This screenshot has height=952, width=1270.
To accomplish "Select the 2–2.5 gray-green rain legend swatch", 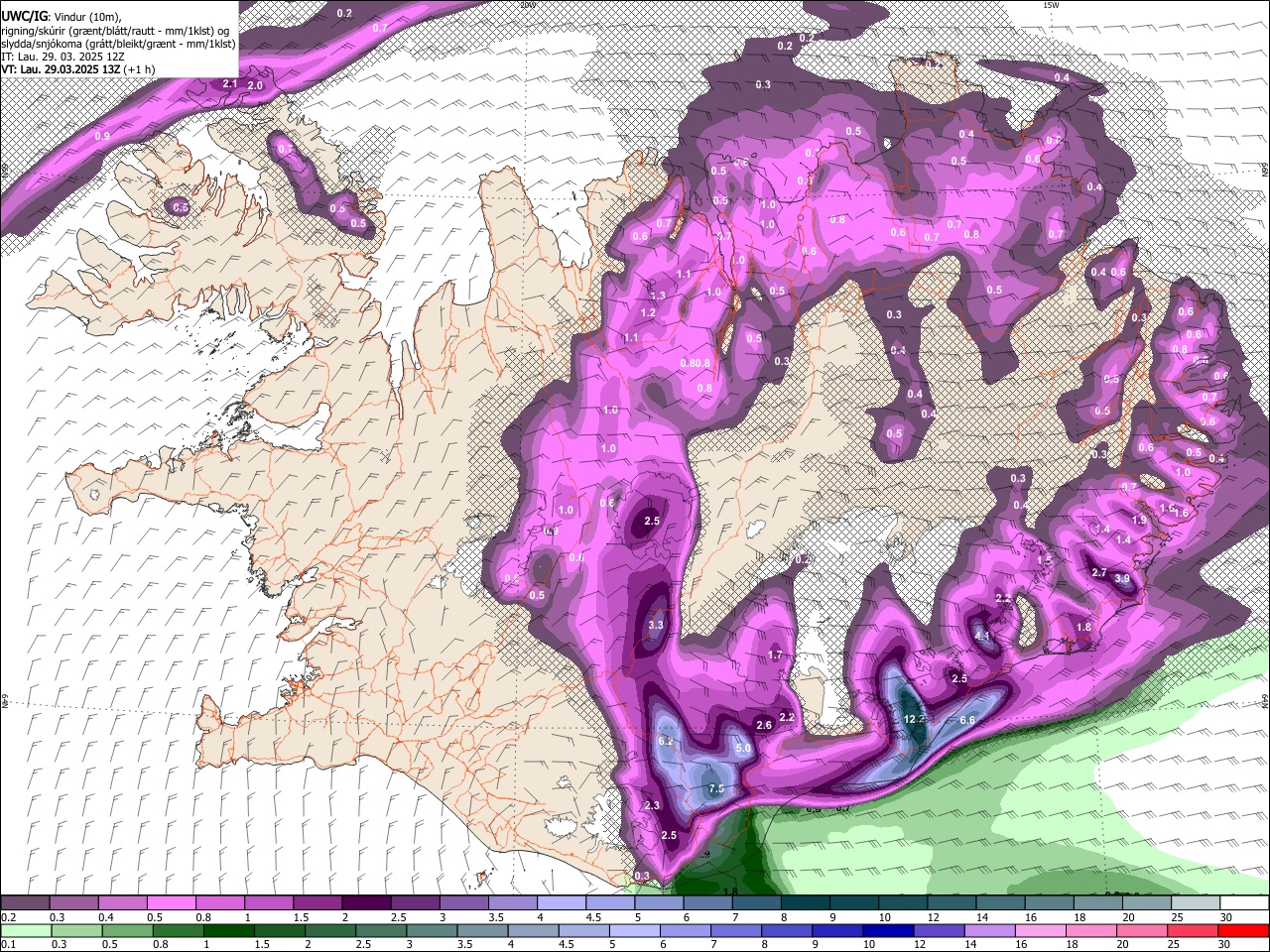I will click(330, 930).
